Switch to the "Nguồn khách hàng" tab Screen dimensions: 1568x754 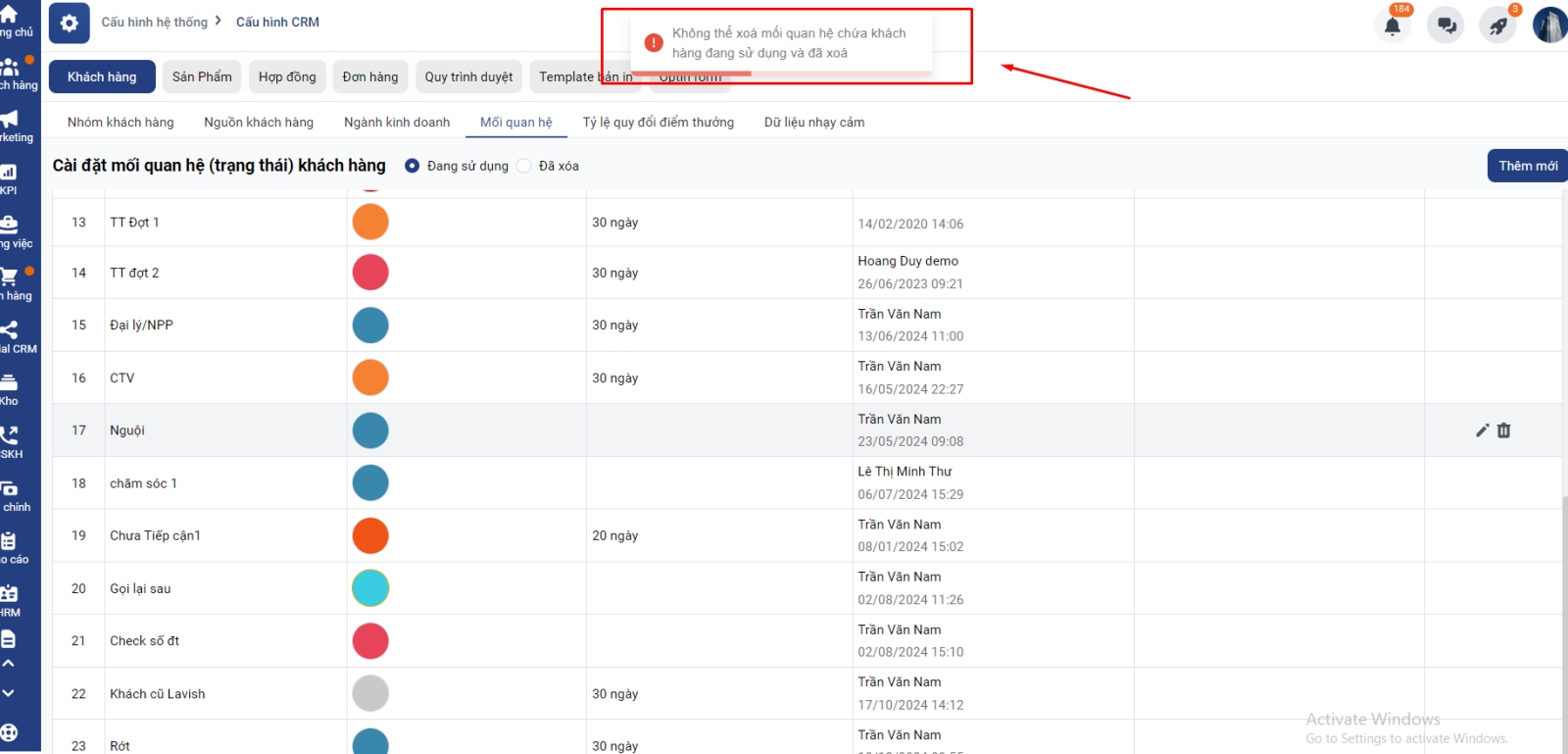(x=259, y=123)
